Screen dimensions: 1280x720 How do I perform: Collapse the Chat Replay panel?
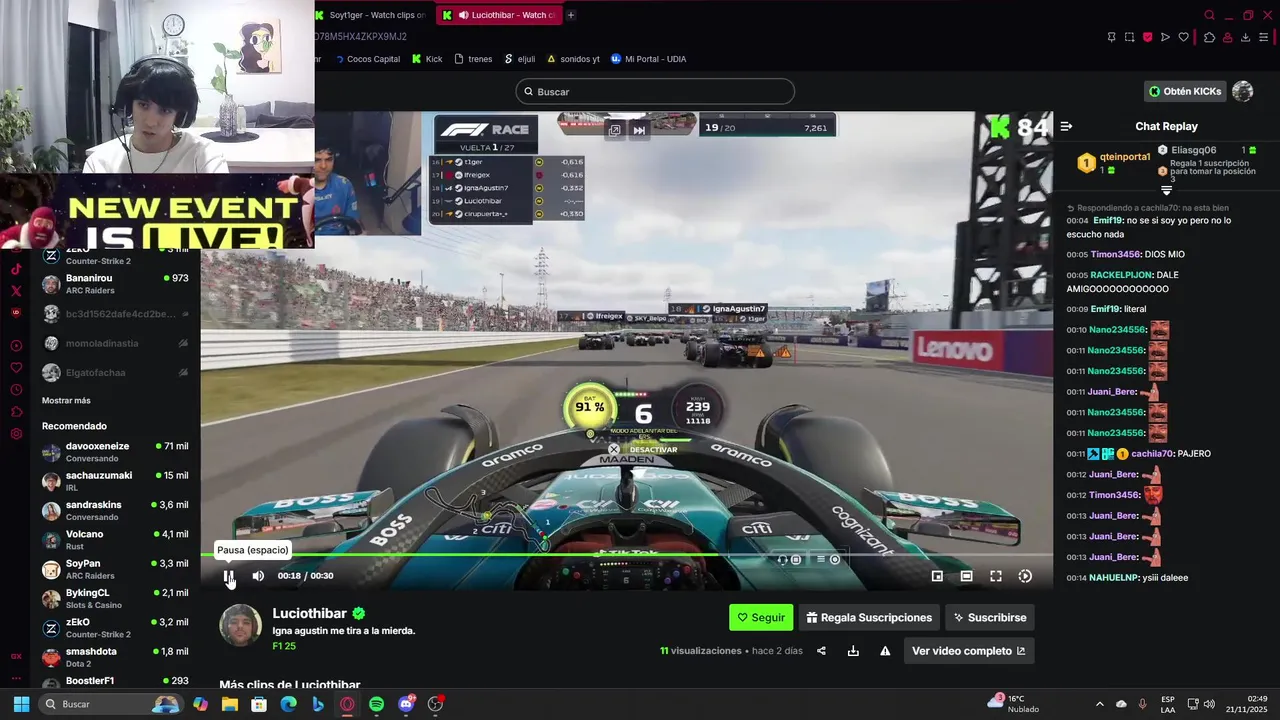click(1066, 126)
